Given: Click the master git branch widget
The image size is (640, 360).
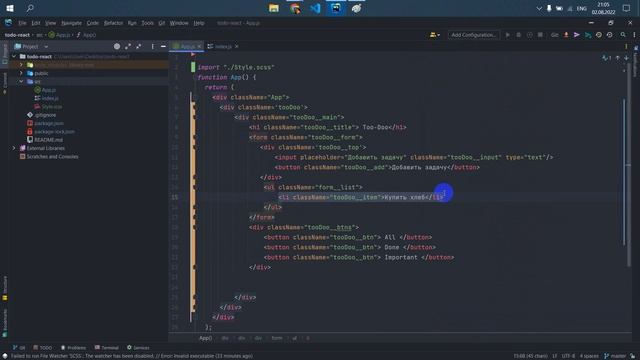Looking at the screenshot, I should (615, 356).
